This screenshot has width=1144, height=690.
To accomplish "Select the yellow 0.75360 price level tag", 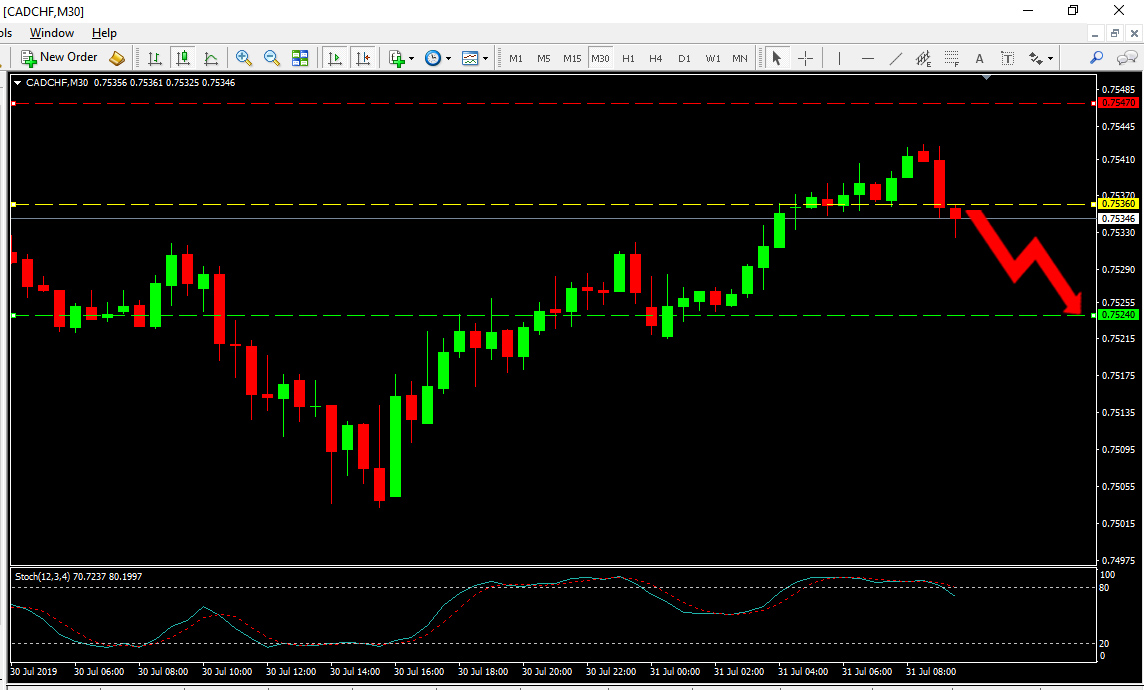I will (1119, 203).
